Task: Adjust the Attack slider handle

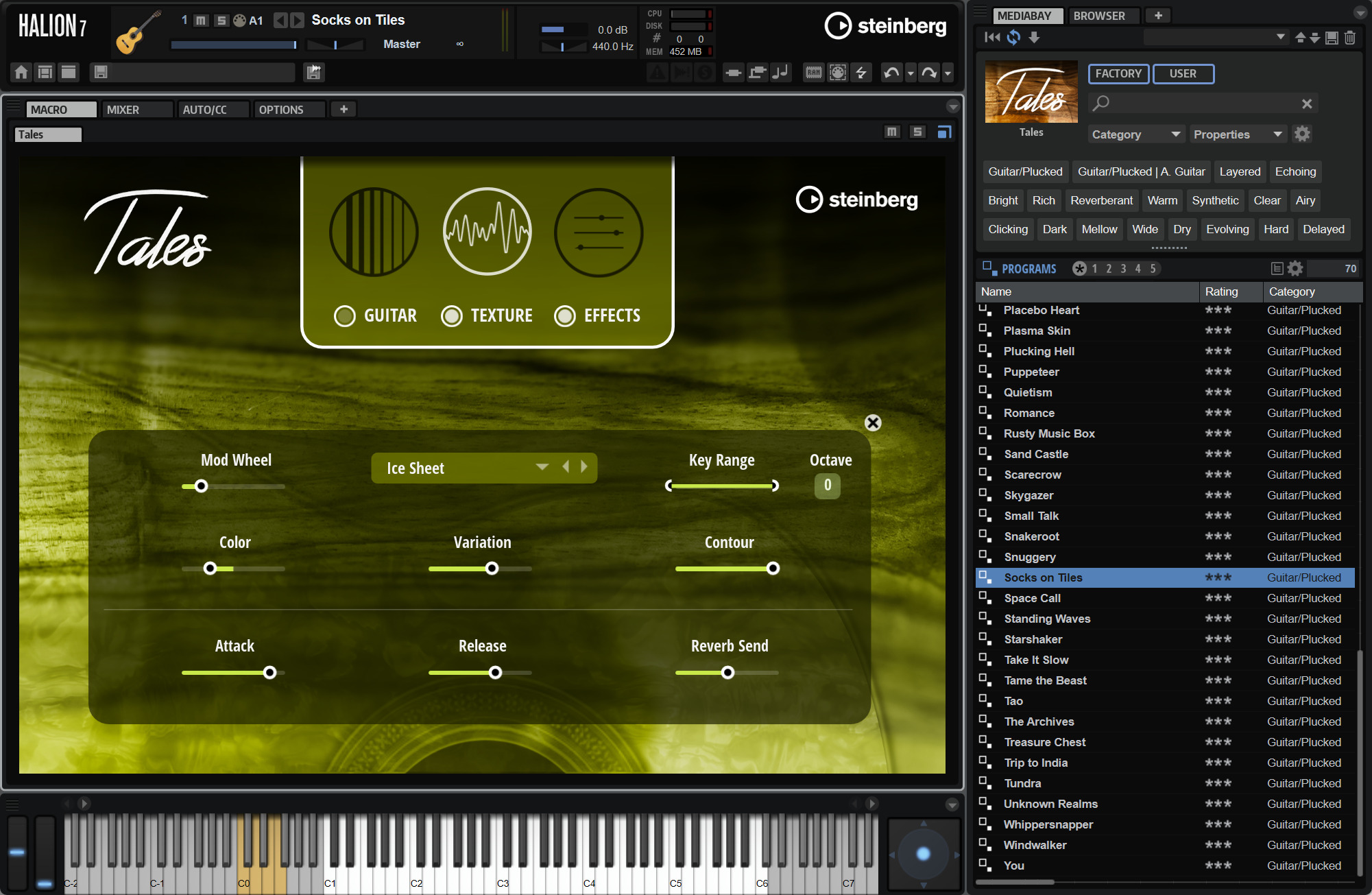Action: [270, 673]
